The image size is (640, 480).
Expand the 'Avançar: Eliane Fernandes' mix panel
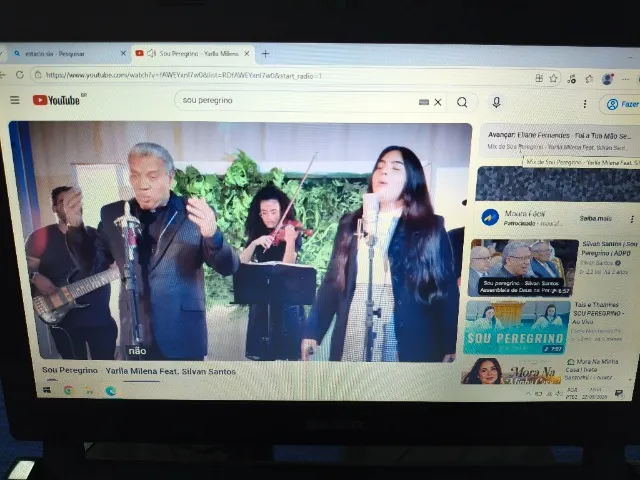pos(559,140)
